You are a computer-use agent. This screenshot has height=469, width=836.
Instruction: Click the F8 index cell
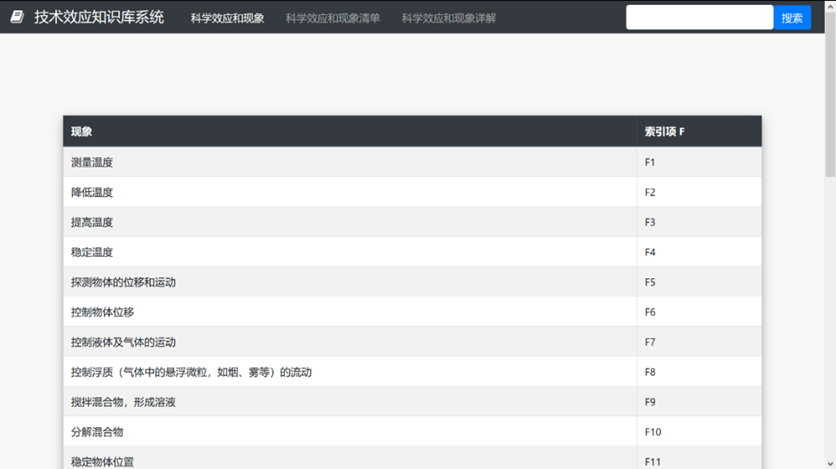coord(699,372)
